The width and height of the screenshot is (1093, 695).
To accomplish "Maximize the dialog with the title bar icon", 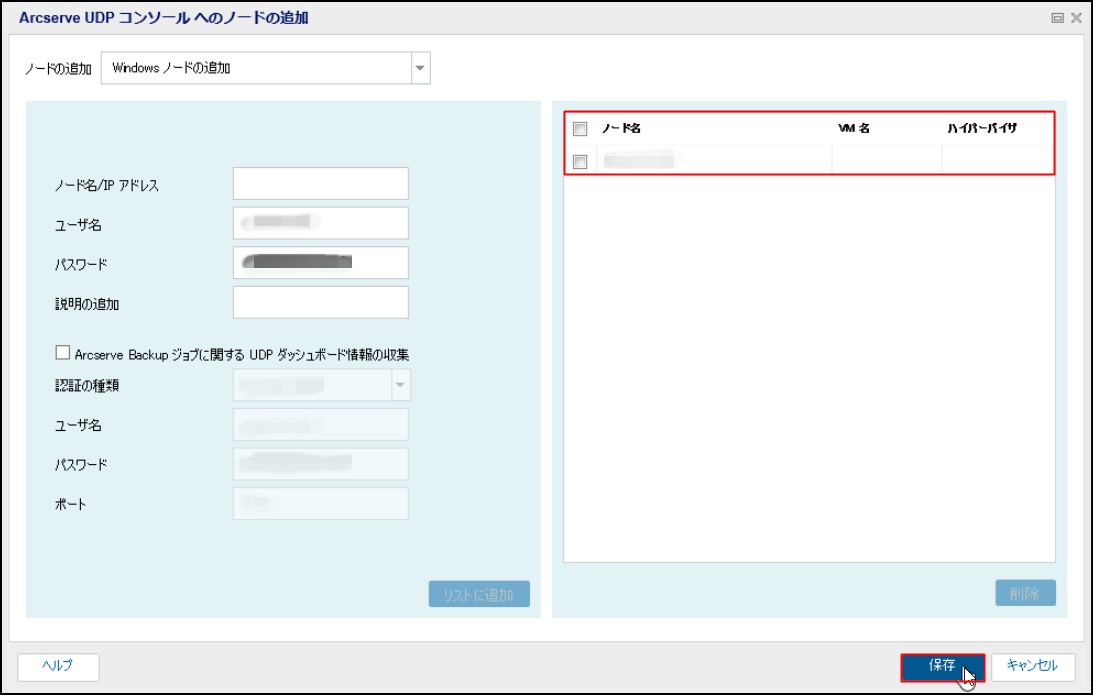I will 1057,18.
